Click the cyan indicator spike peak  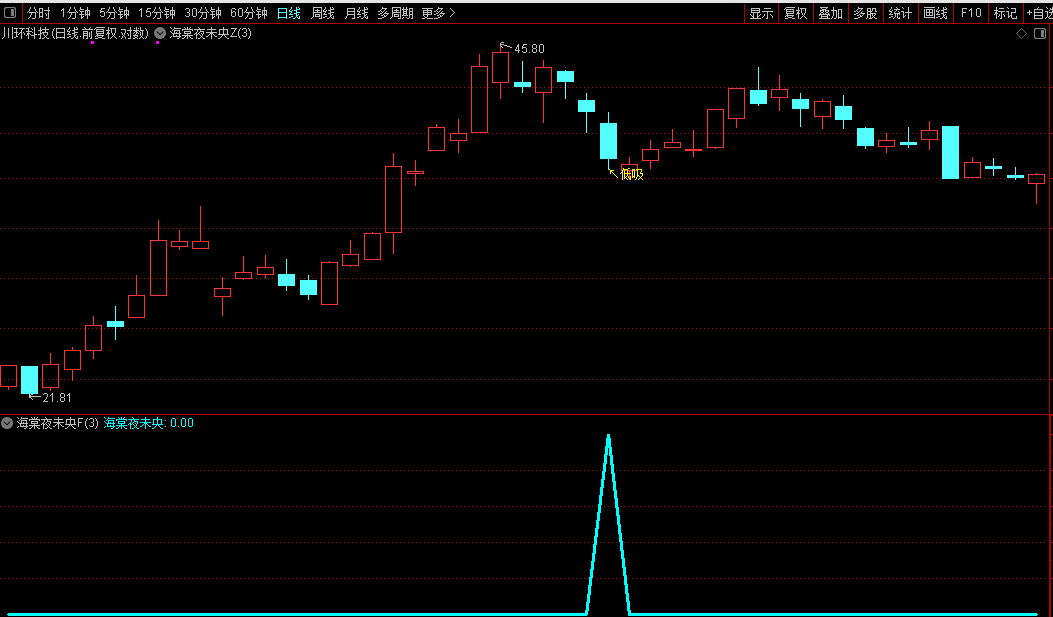click(608, 438)
